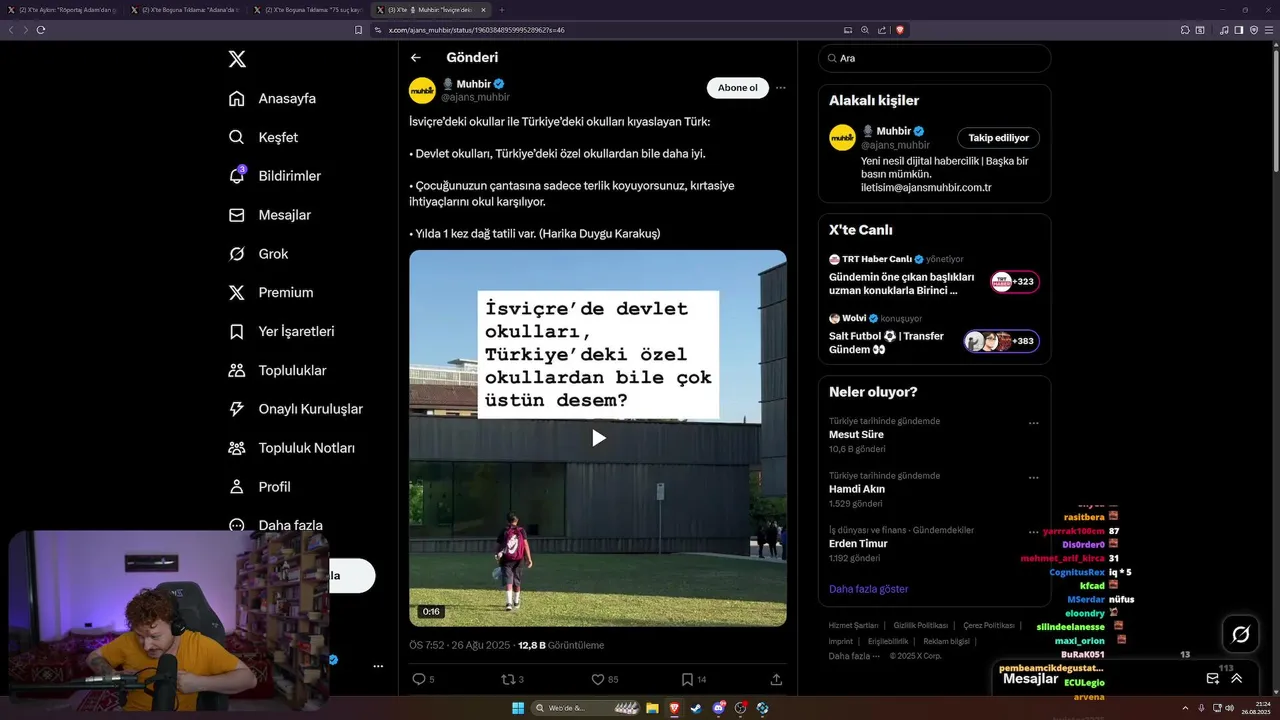
Task: Focus the Ara search field
Action: (x=934, y=58)
